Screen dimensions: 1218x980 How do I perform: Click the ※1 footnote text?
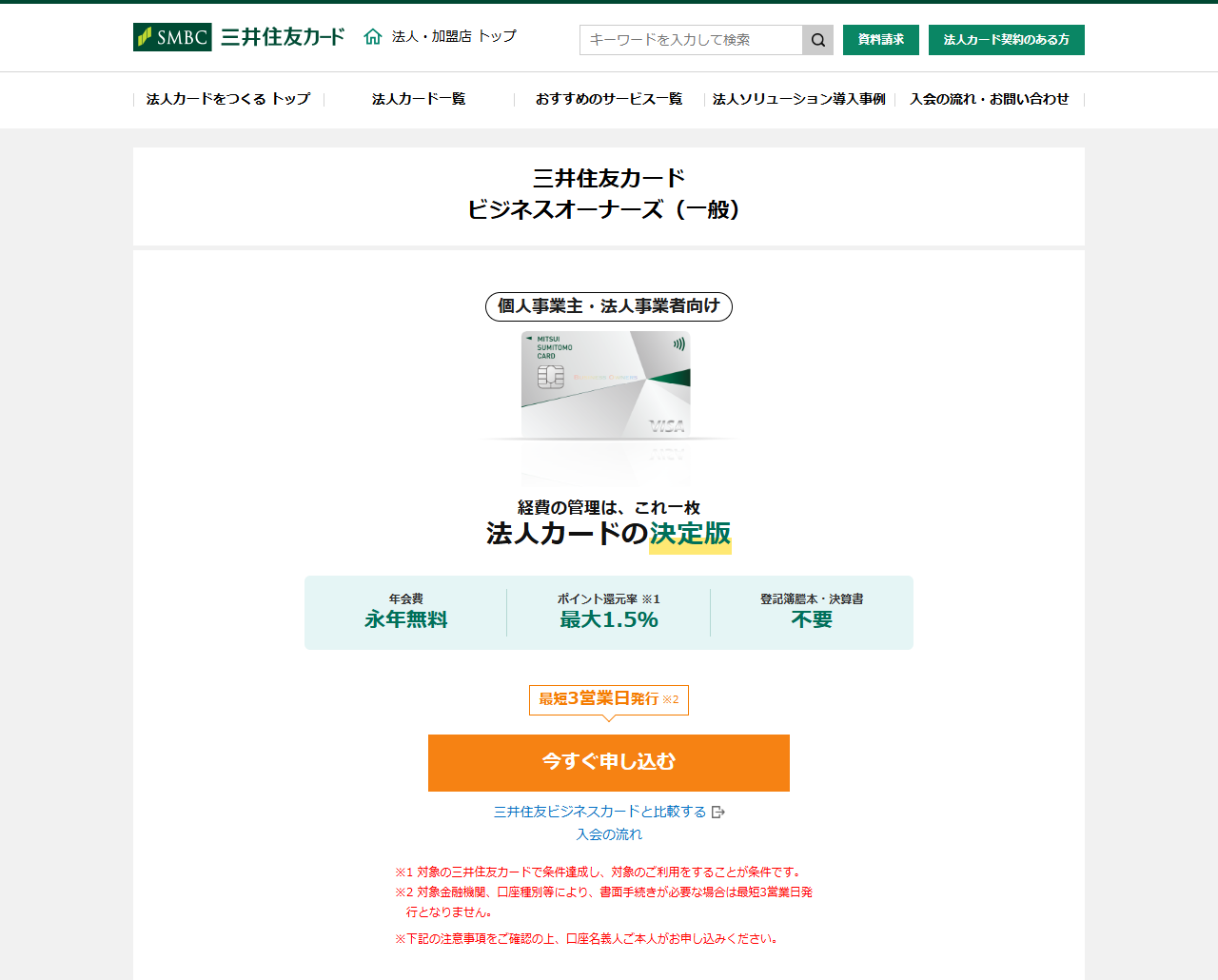(x=599, y=872)
